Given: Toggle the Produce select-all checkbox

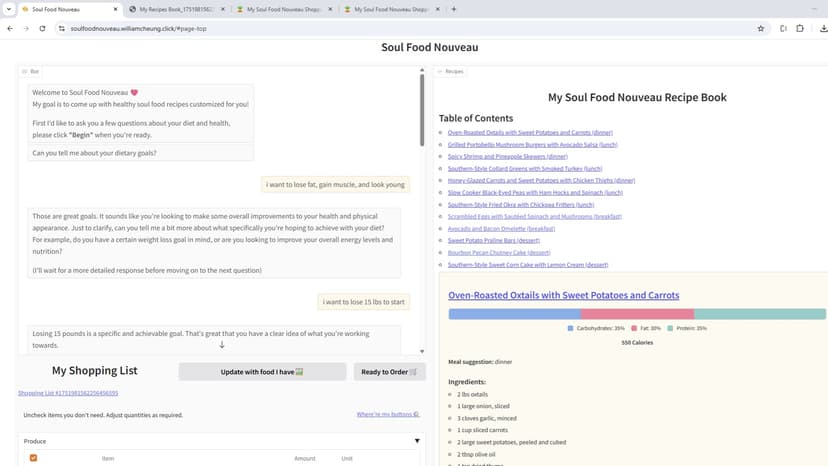Looking at the screenshot, I should (x=33, y=458).
